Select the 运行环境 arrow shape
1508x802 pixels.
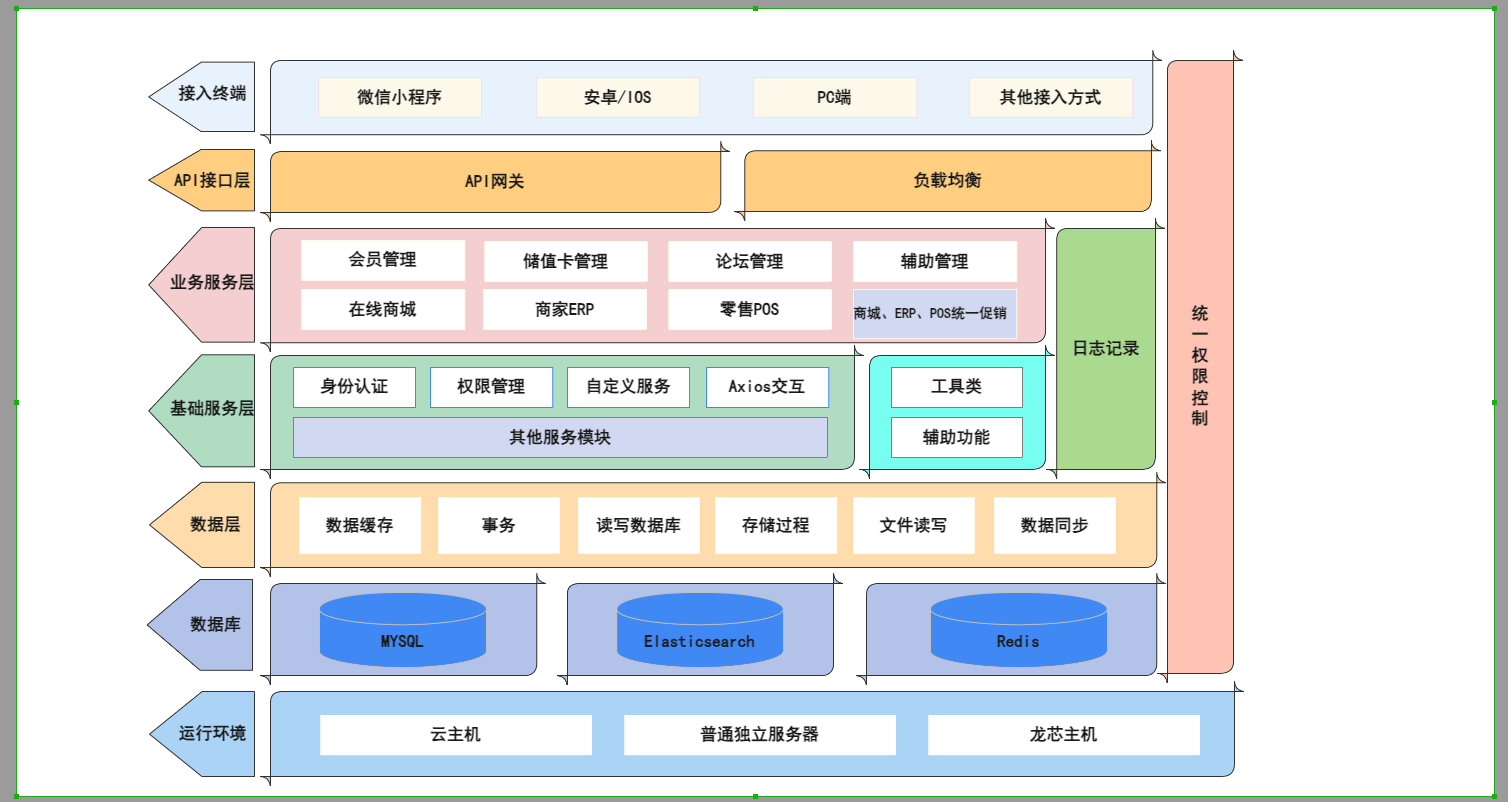(x=202, y=733)
